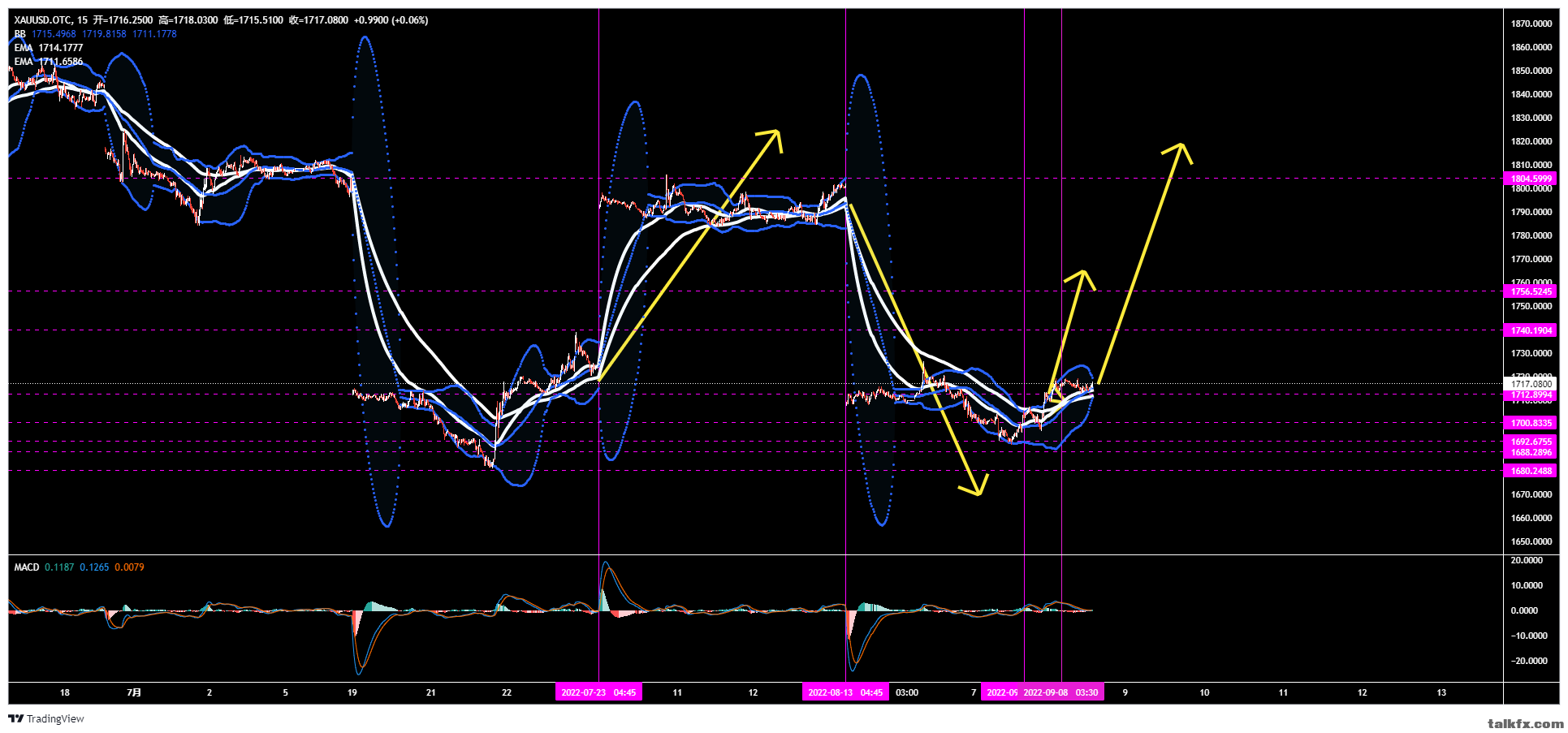Click the 1770.0000 price axis tick
Image resolution: width=1568 pixels, height=733 pixels.
(1531, 259)
